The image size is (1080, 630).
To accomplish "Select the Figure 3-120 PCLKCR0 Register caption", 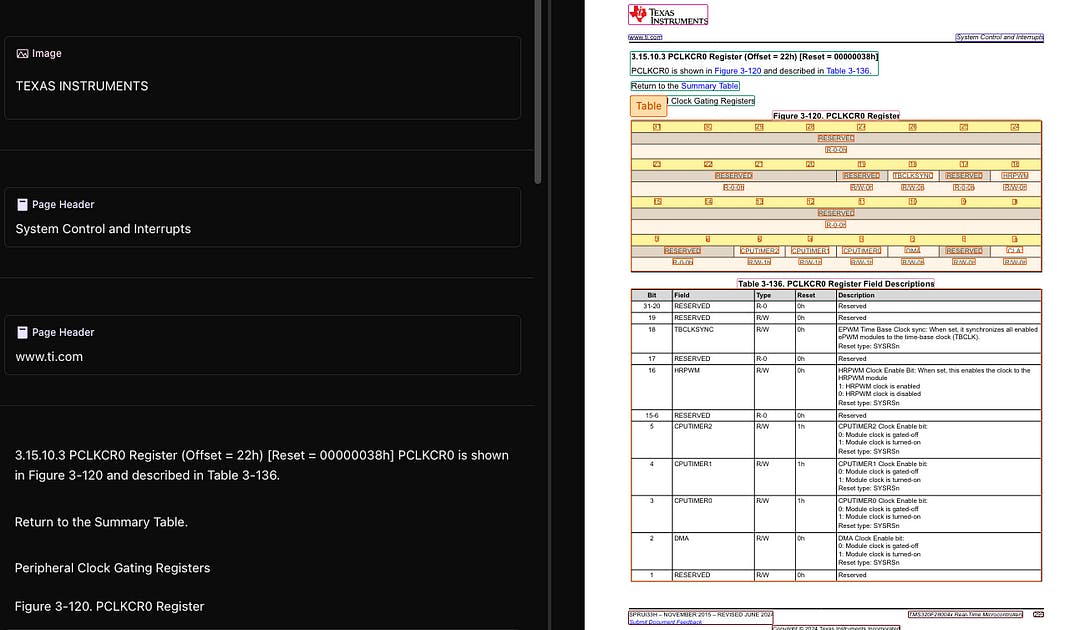I will point(836,116).
